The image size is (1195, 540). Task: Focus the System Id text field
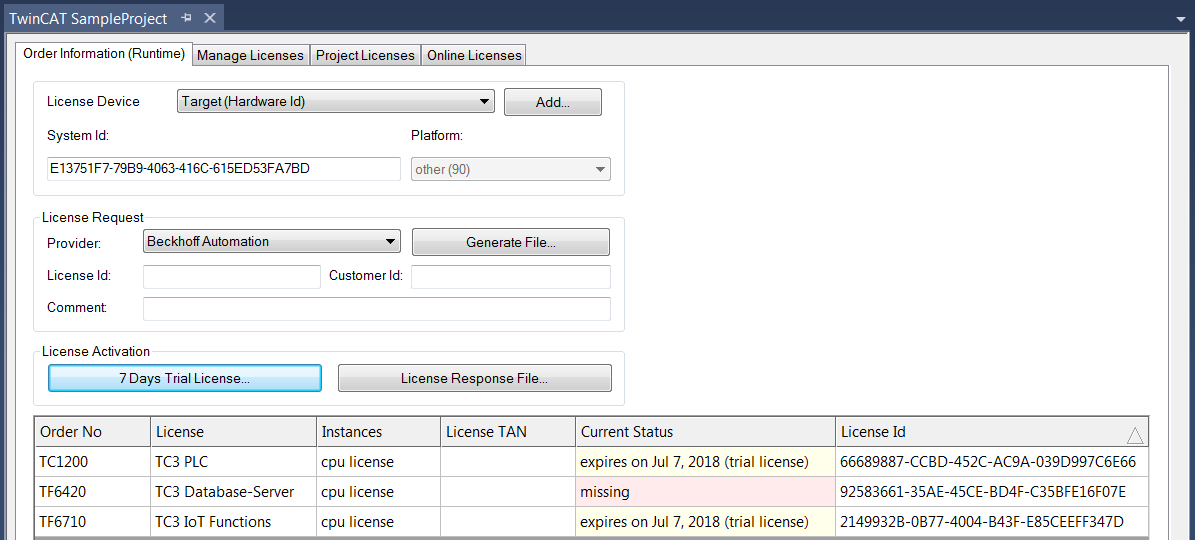(223, 169)
